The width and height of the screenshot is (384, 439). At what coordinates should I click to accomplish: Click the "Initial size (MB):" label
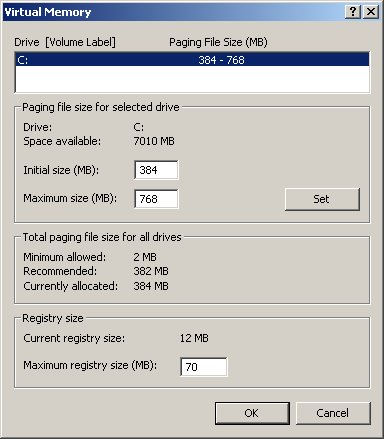[x=61, y=170]
